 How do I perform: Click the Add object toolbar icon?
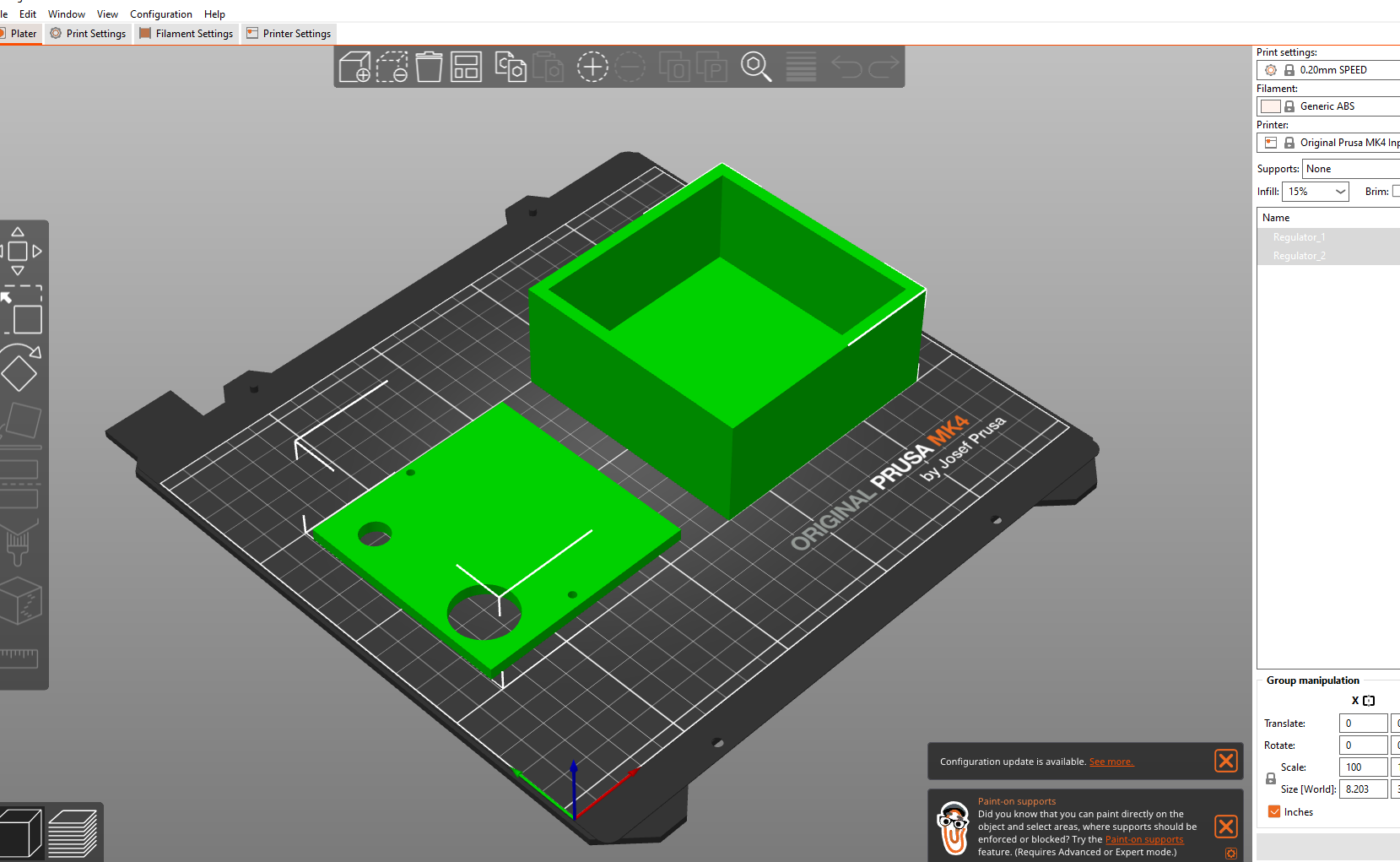click(x=354, y=67)
